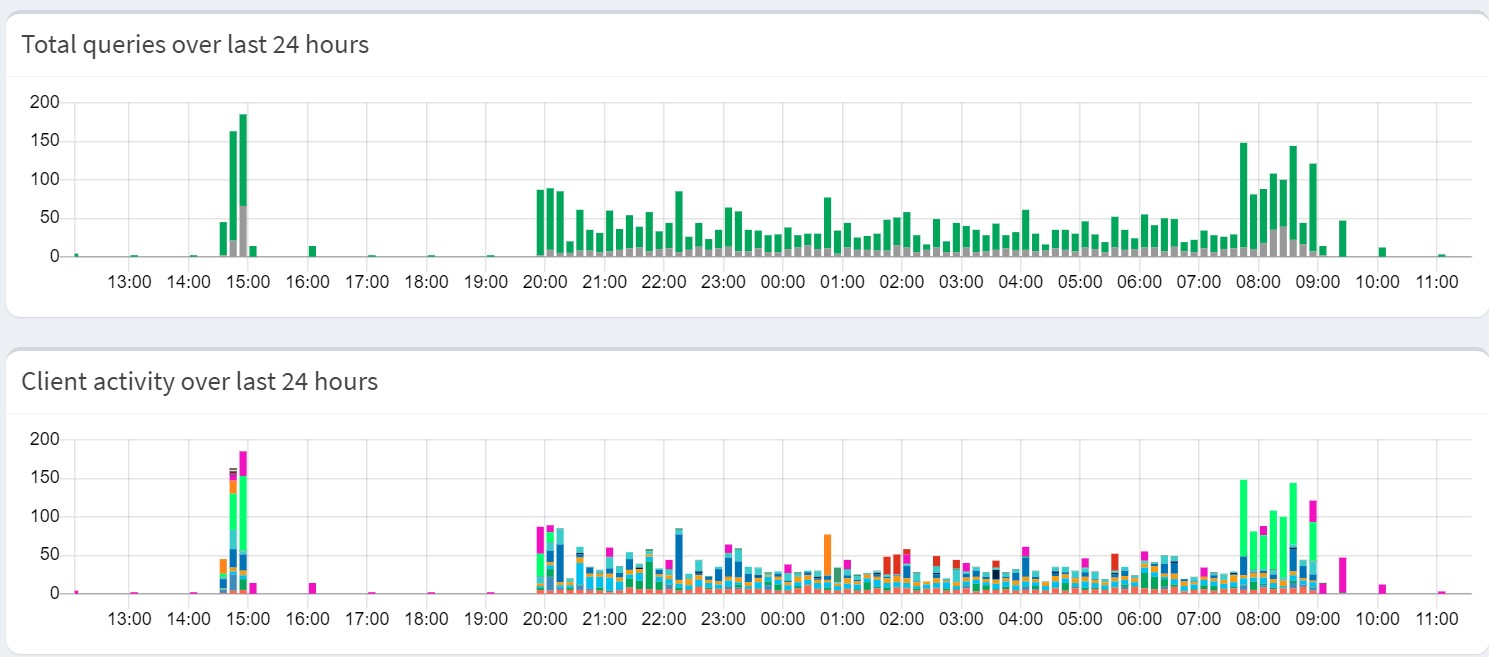Image resolution: width=1489 pixels, height=657 pixels.
Task: Click the 18:00 label on Total queries chart
Action: 427,282
